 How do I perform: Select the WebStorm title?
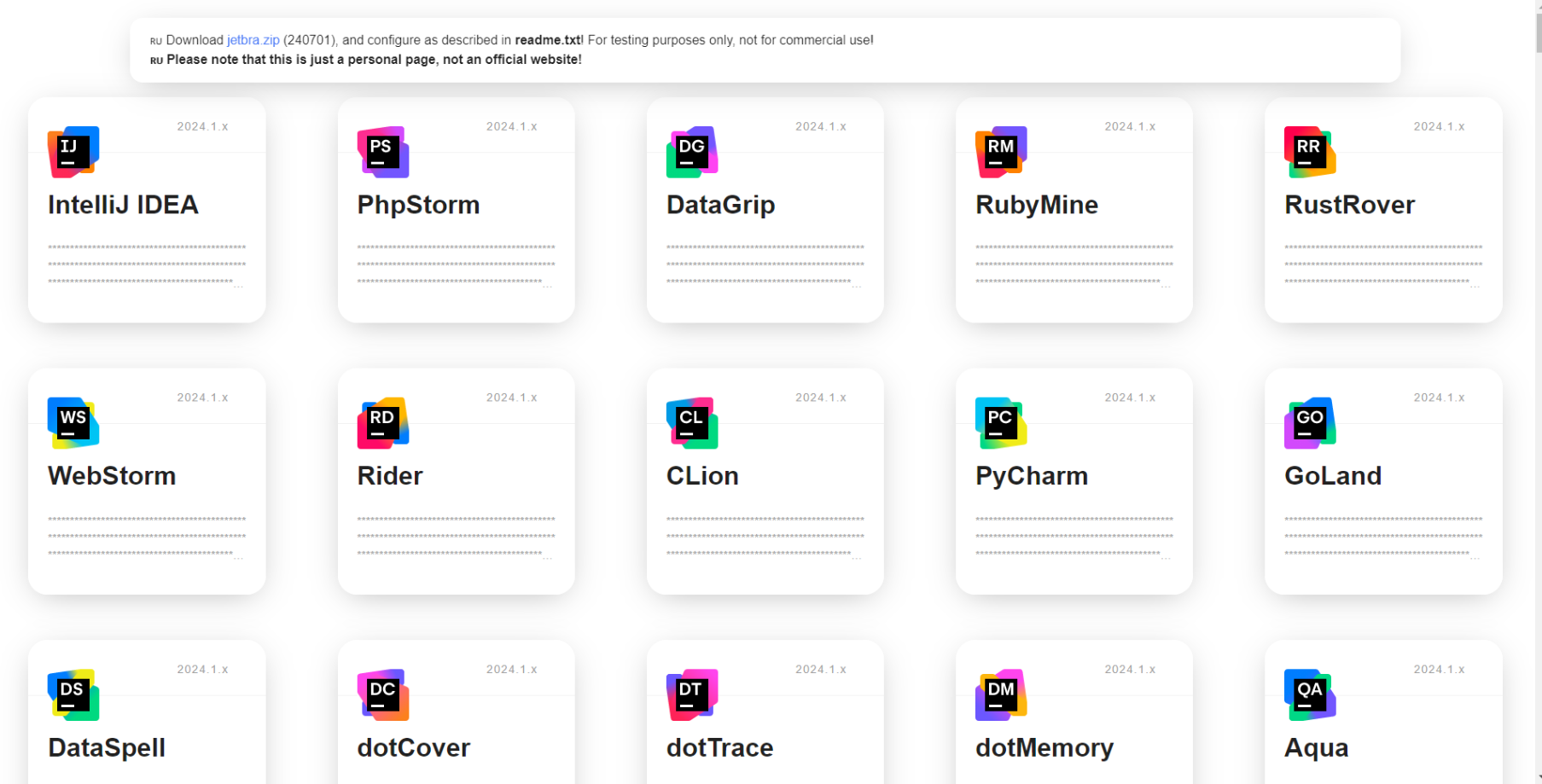[x=112, y=476]
